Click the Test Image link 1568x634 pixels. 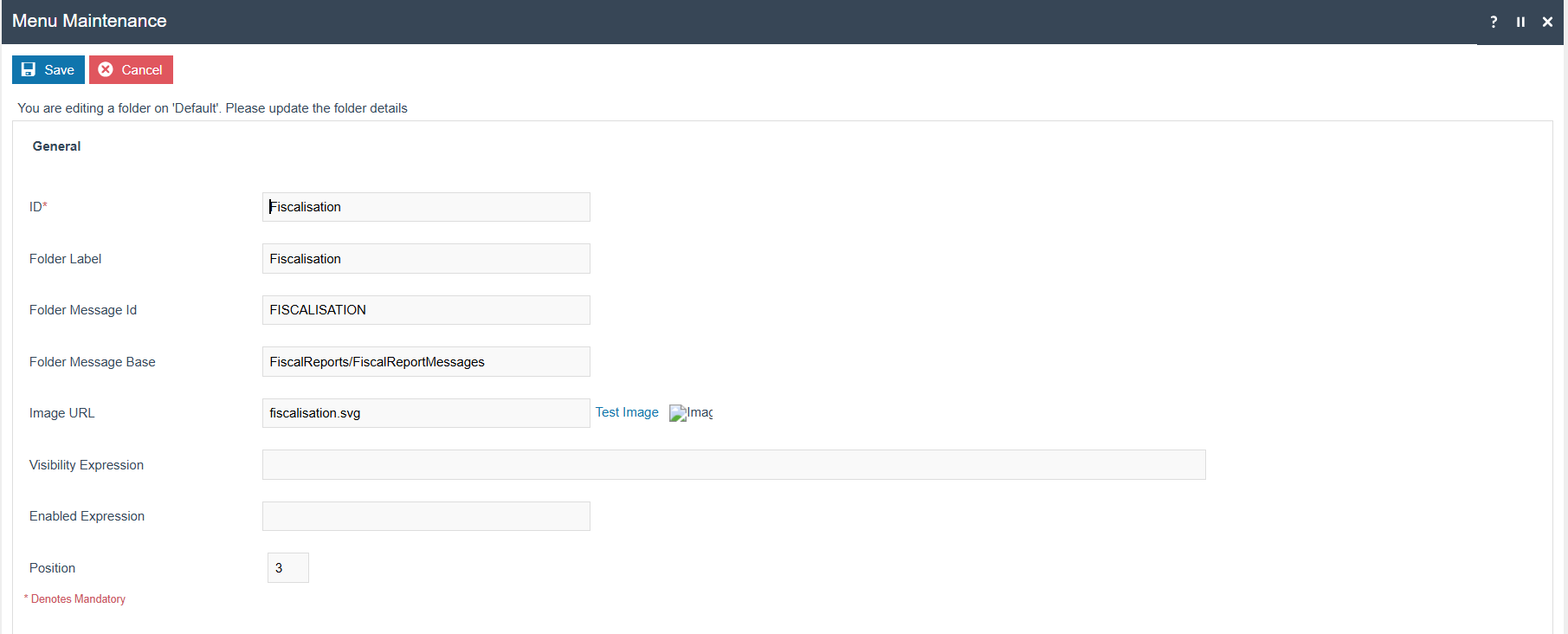click(626, 413)
